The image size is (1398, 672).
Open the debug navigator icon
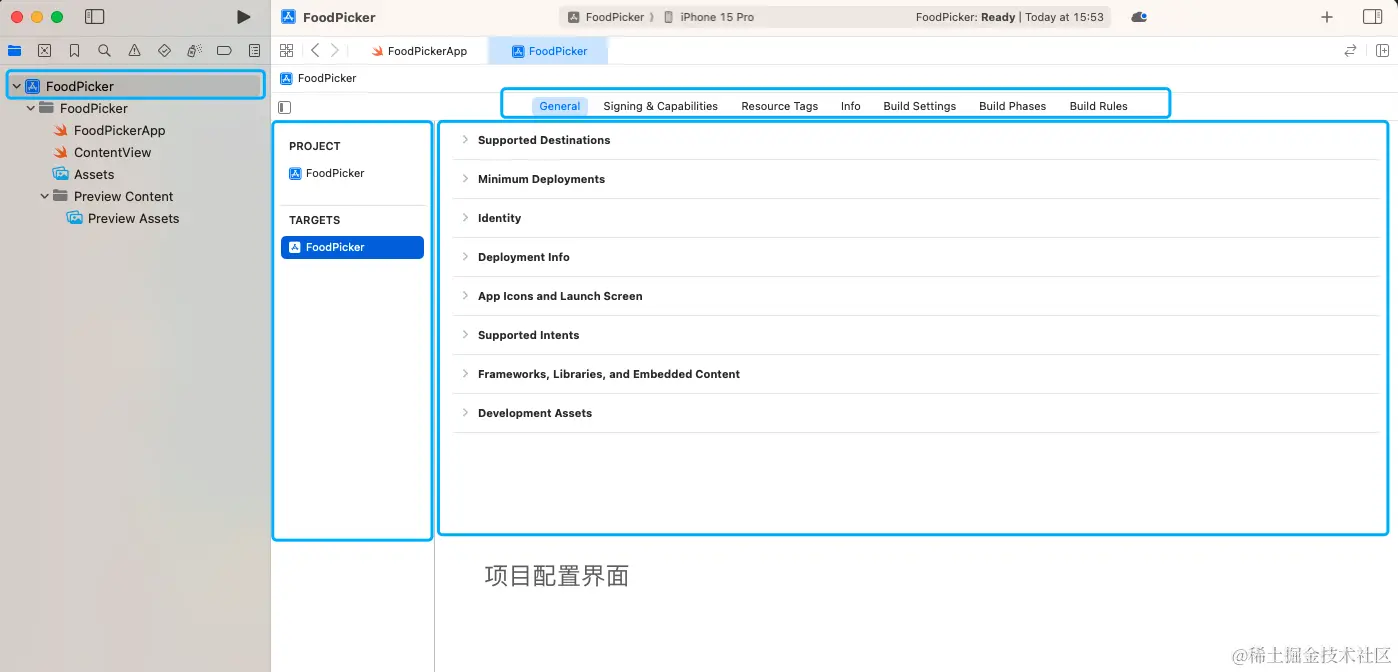click(x=194, y=50)
